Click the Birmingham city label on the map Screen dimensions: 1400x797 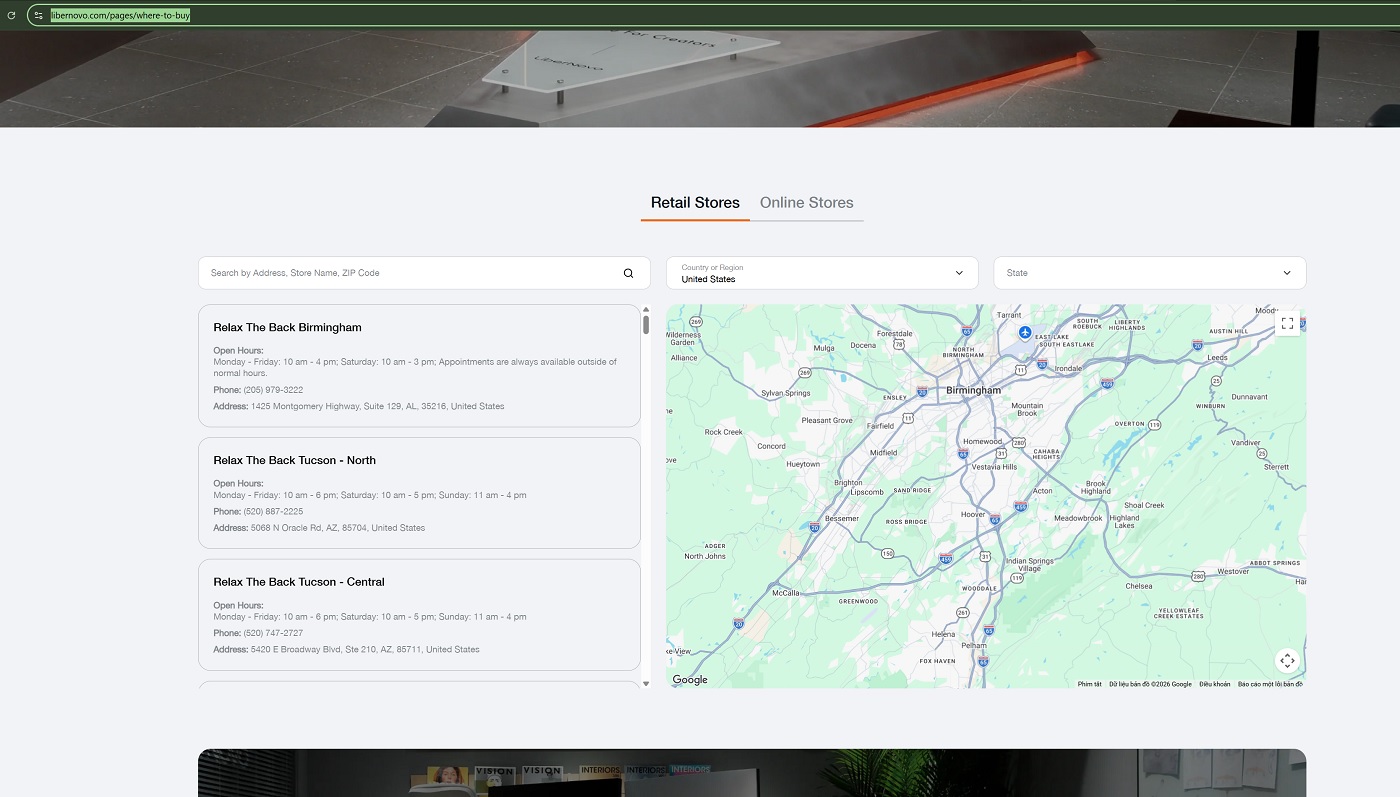[x=973, y=390]
